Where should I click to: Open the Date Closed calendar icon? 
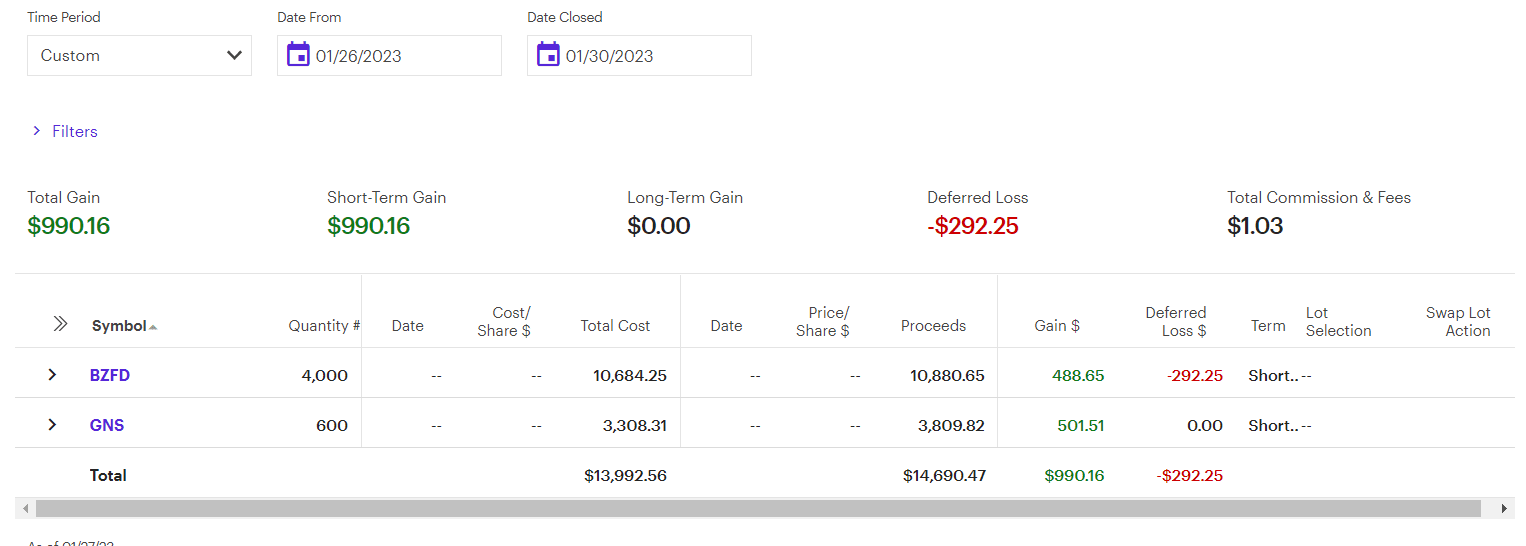pyautogui.click(x=548, y=55)
